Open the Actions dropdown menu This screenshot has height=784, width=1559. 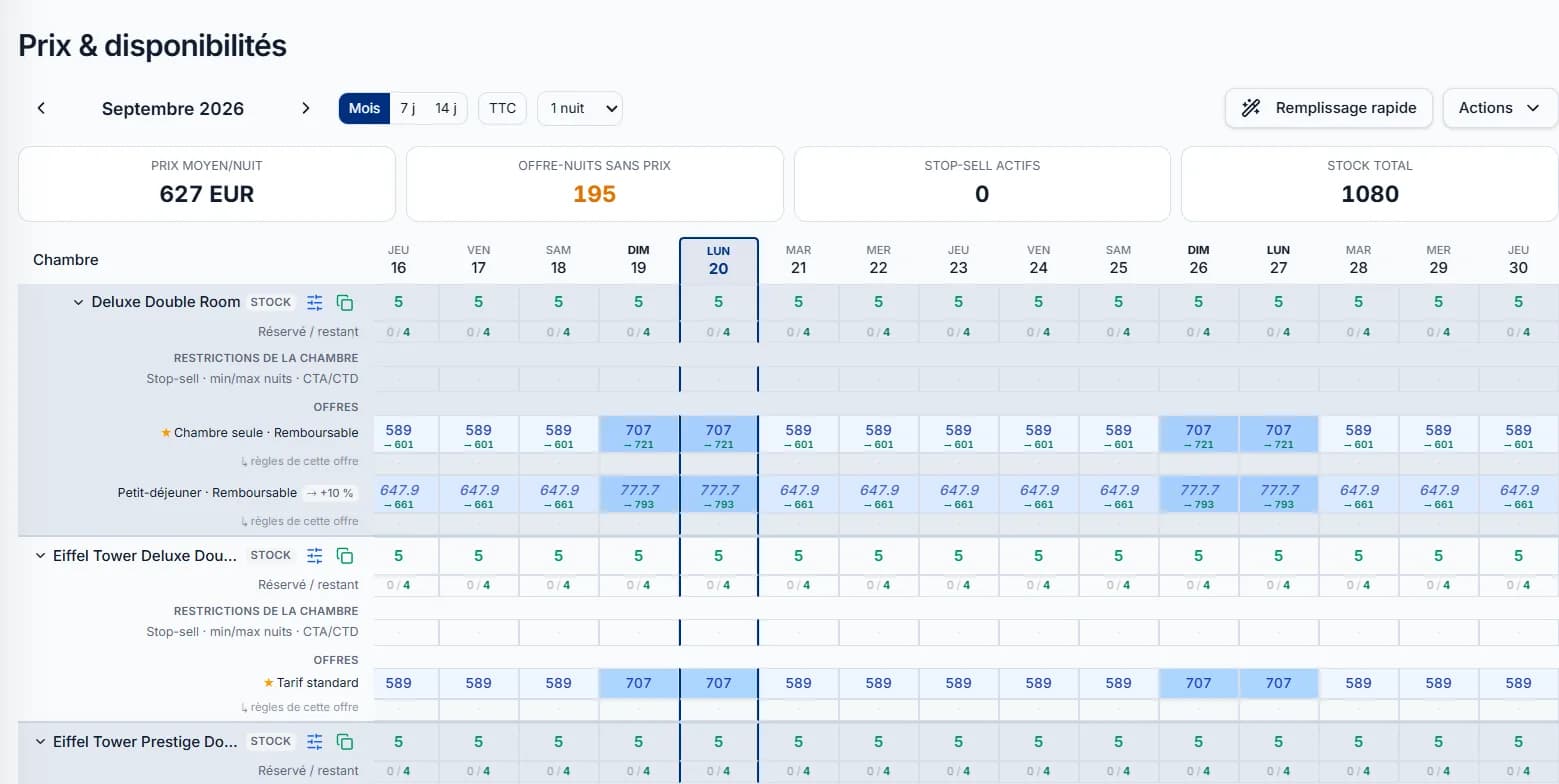[1500, 108]
